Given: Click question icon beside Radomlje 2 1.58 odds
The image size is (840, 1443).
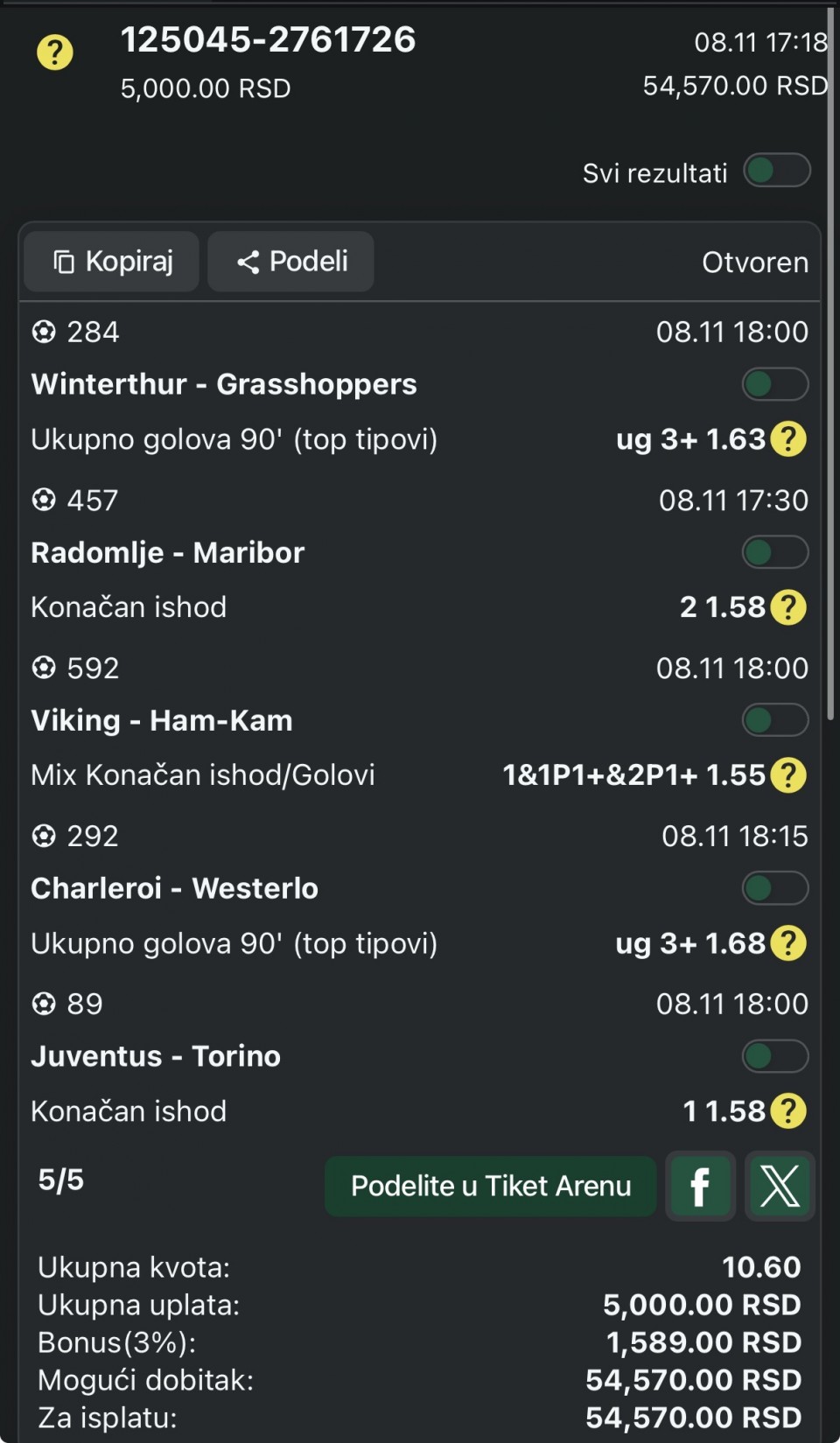Looking at the screenshot, I should click(788, 607).
